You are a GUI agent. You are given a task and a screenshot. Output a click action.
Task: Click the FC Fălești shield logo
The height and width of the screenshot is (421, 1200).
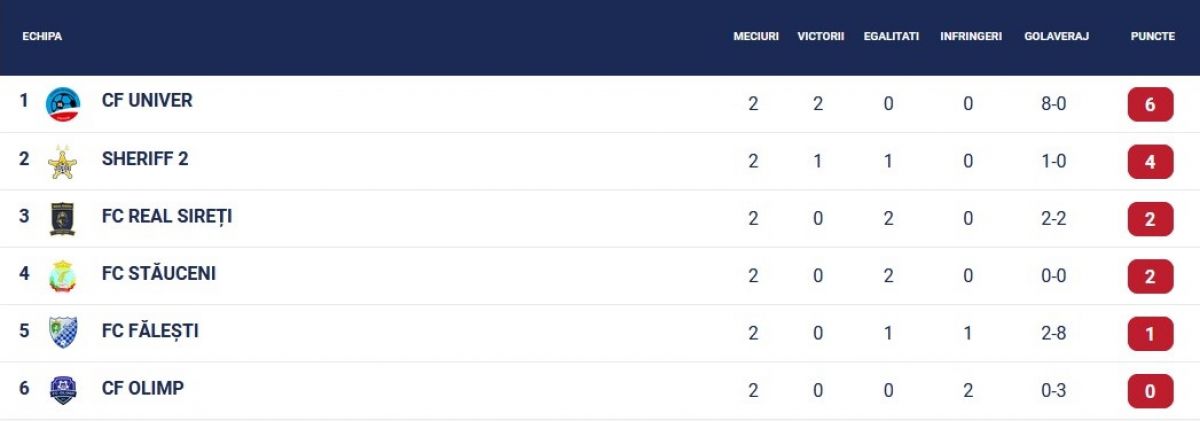coord(63,333)
